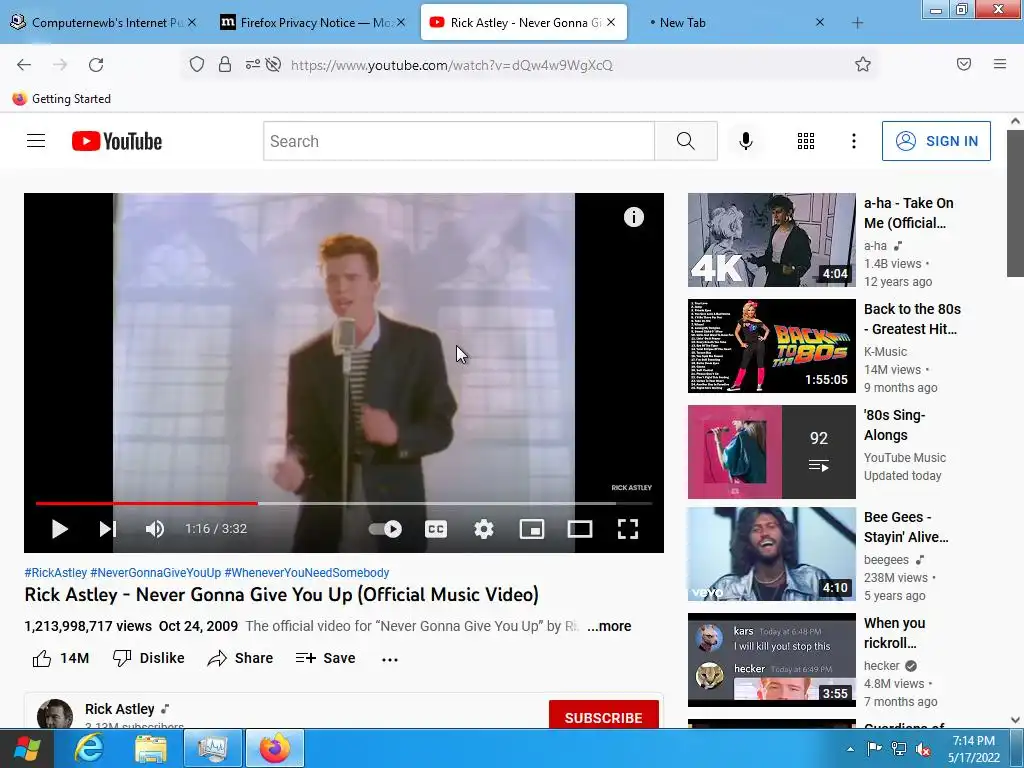Screen dimensions: 1024x768
Task: Open Getting Started bookmark
Action: point(62,99)
